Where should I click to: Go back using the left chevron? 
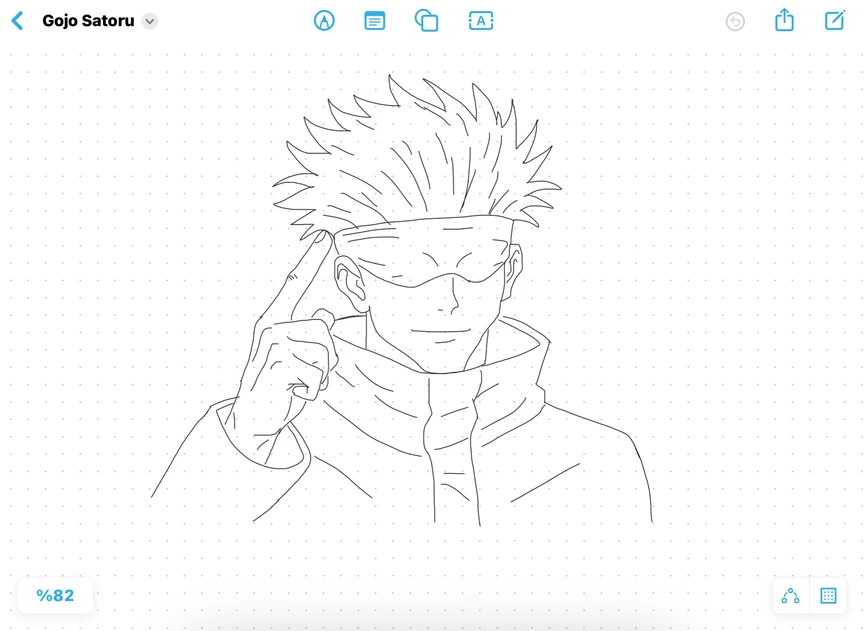pos(17,21)
